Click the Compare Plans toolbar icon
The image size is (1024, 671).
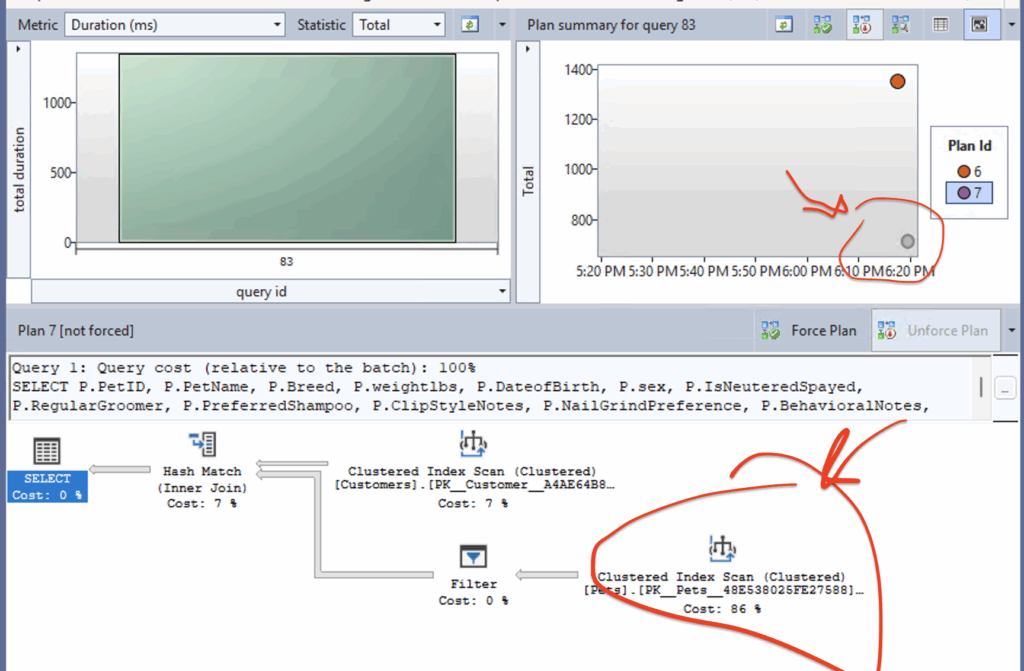click(x=900, y=24)
